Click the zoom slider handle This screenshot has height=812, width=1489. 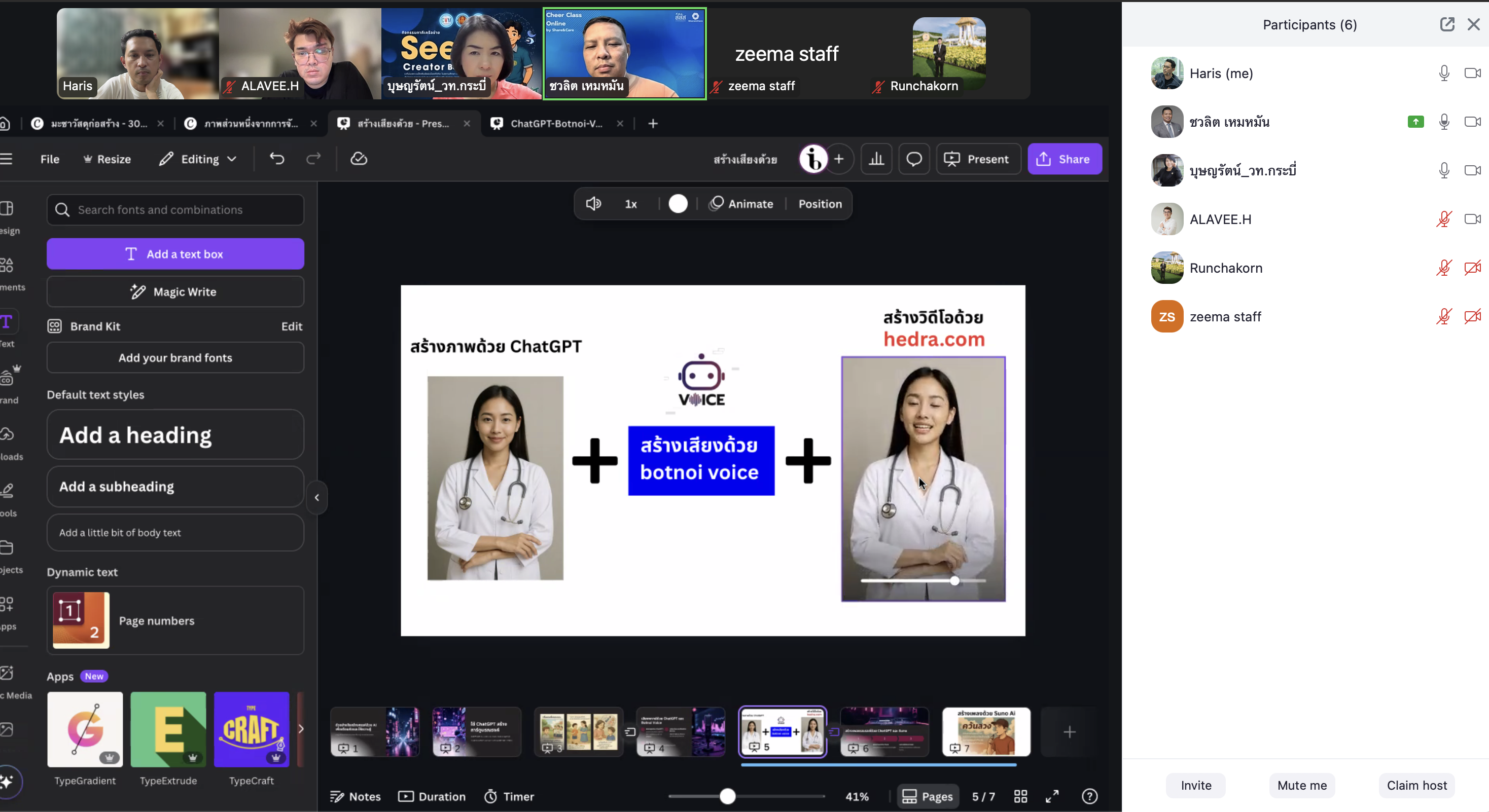[x=728, y=796]
